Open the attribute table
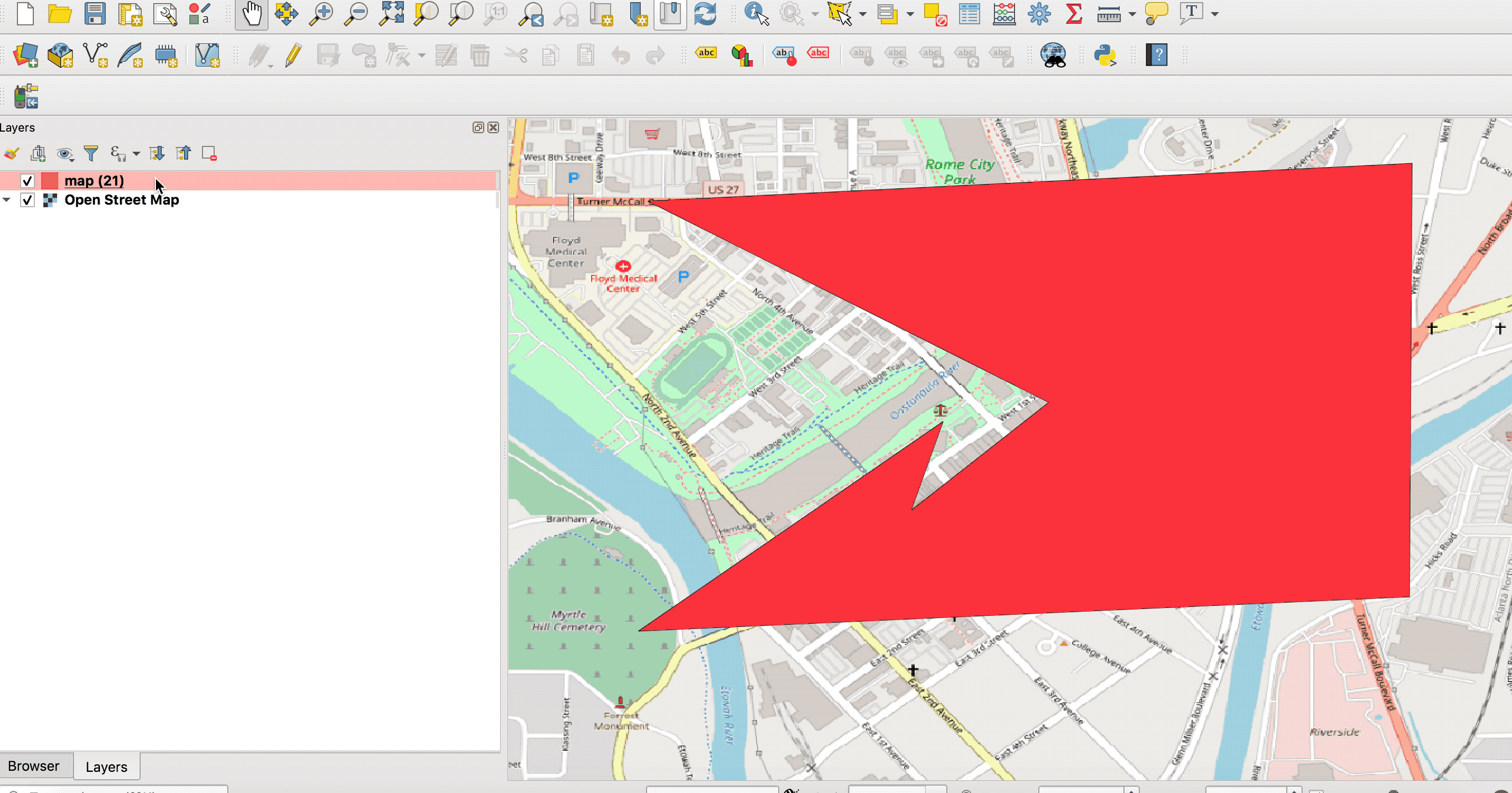The image size is (1512, 793). [x=970, y=14]
